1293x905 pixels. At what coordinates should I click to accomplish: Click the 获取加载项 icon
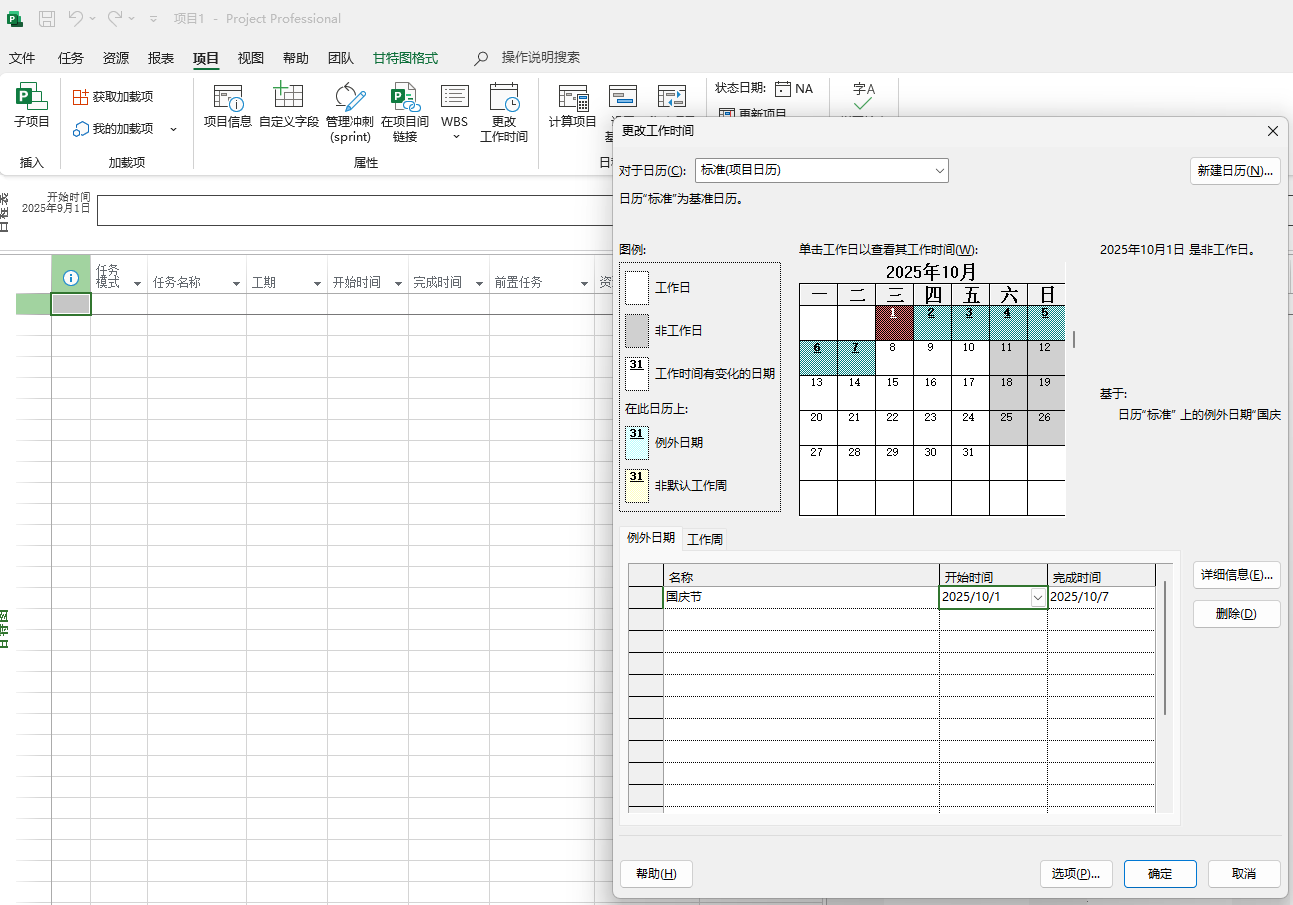coord(81,97)
